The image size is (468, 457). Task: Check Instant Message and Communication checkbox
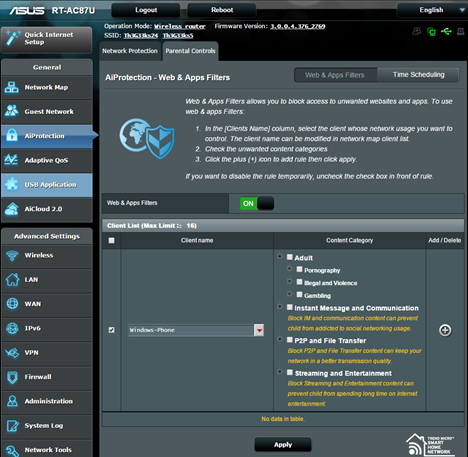290,307
